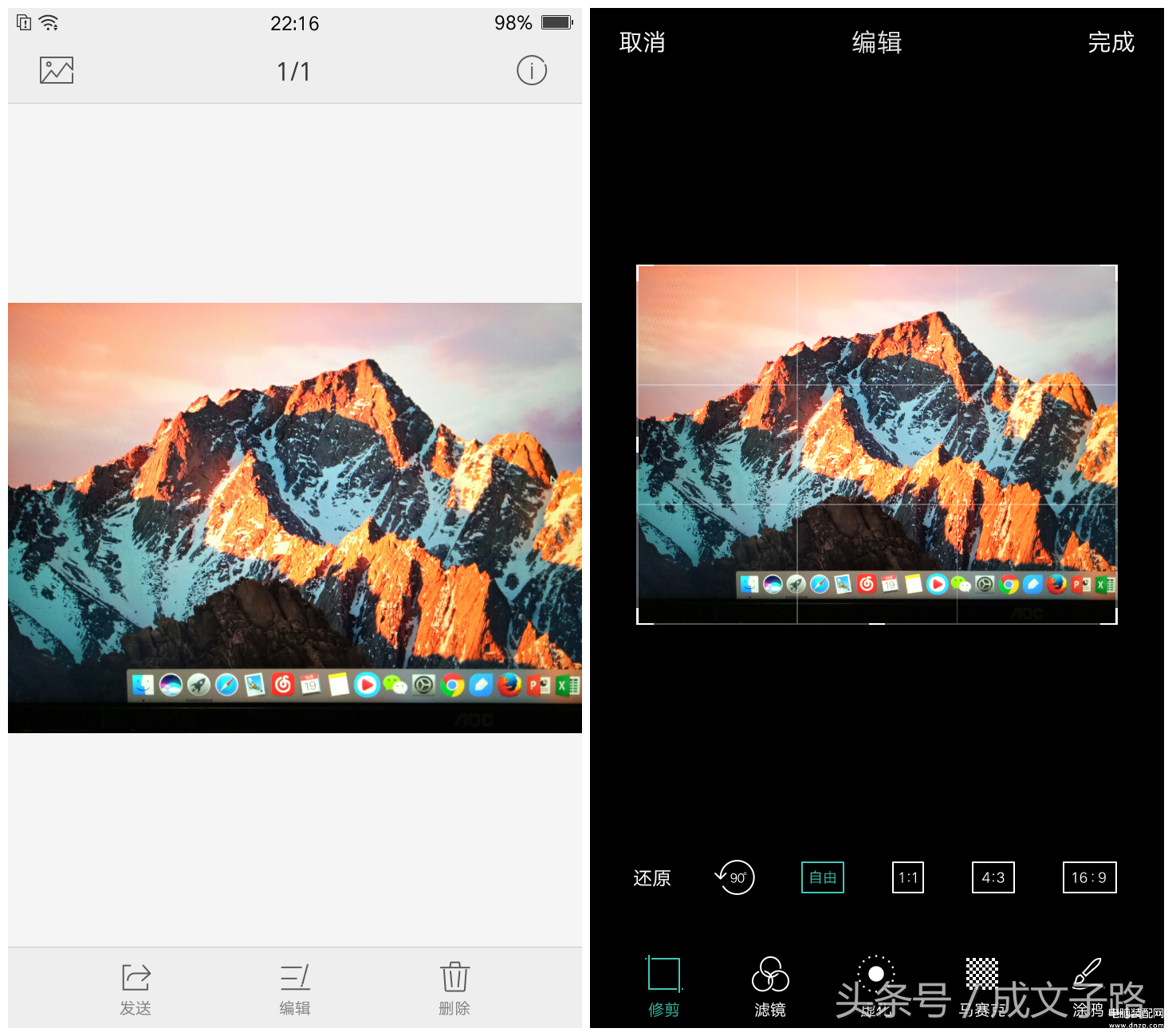Choose the 16:9 crop ratio
Image resolution: width=1172 pixels, height=1036 pixels.
[x=1089, y=877]
